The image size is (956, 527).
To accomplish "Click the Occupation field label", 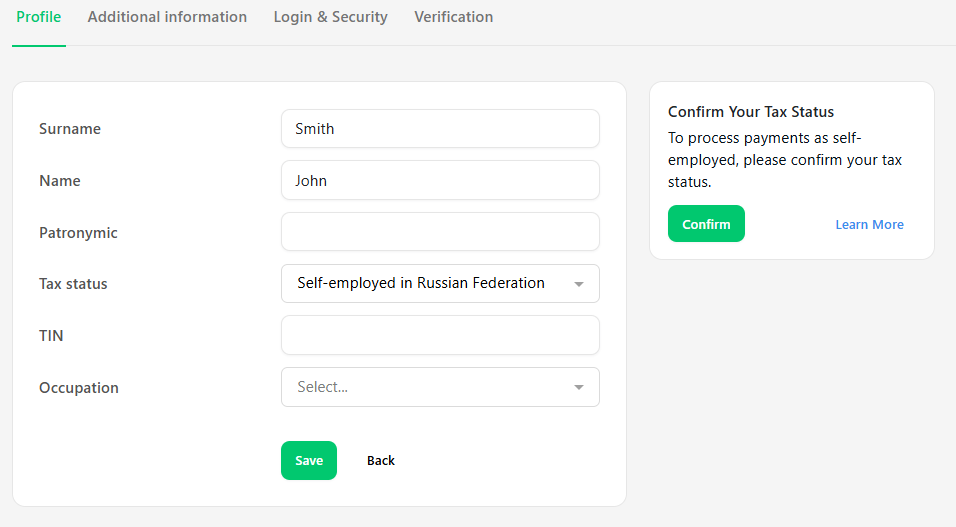I will 79,388.
